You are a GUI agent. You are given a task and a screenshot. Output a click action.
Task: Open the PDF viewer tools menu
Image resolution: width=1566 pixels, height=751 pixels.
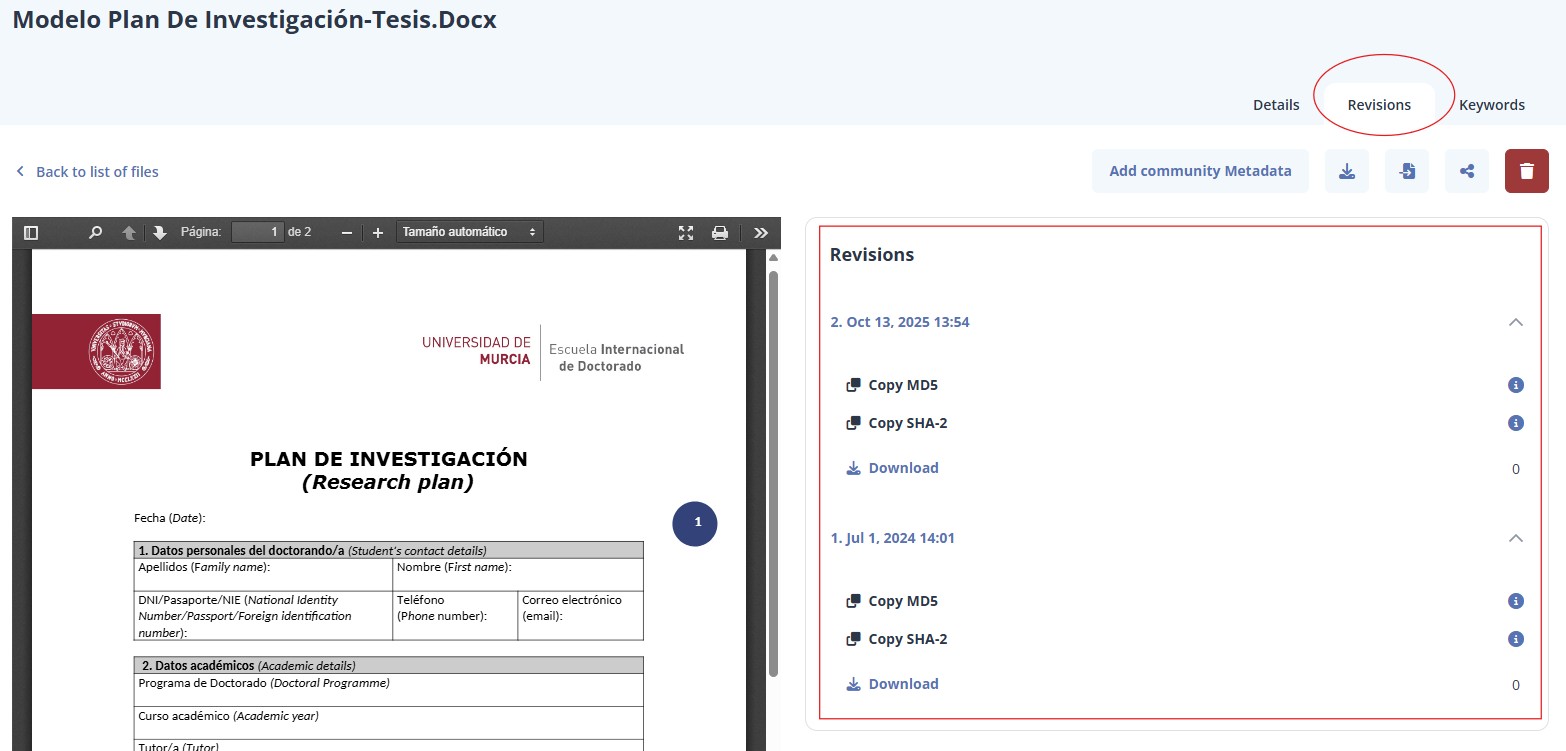(760, 233)
